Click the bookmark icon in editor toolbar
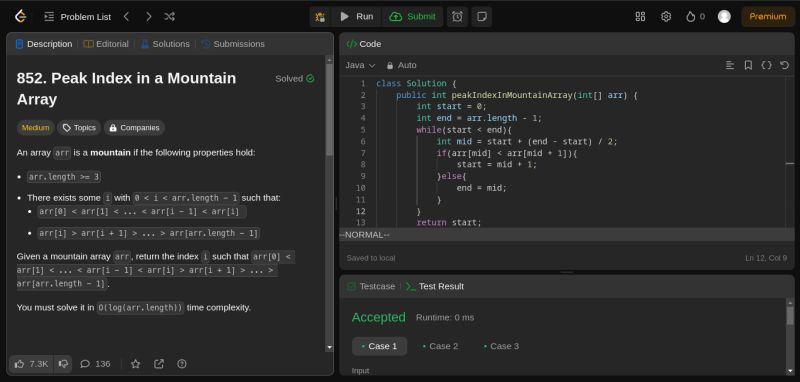Screen dimensions: 800x382 748,65
